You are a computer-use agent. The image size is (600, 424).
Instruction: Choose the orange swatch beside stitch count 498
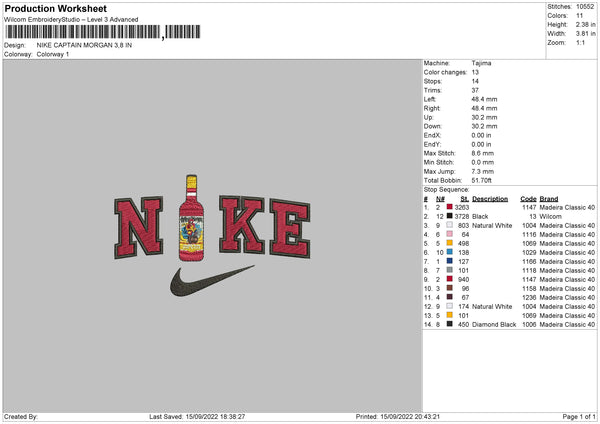pos(450,243)
